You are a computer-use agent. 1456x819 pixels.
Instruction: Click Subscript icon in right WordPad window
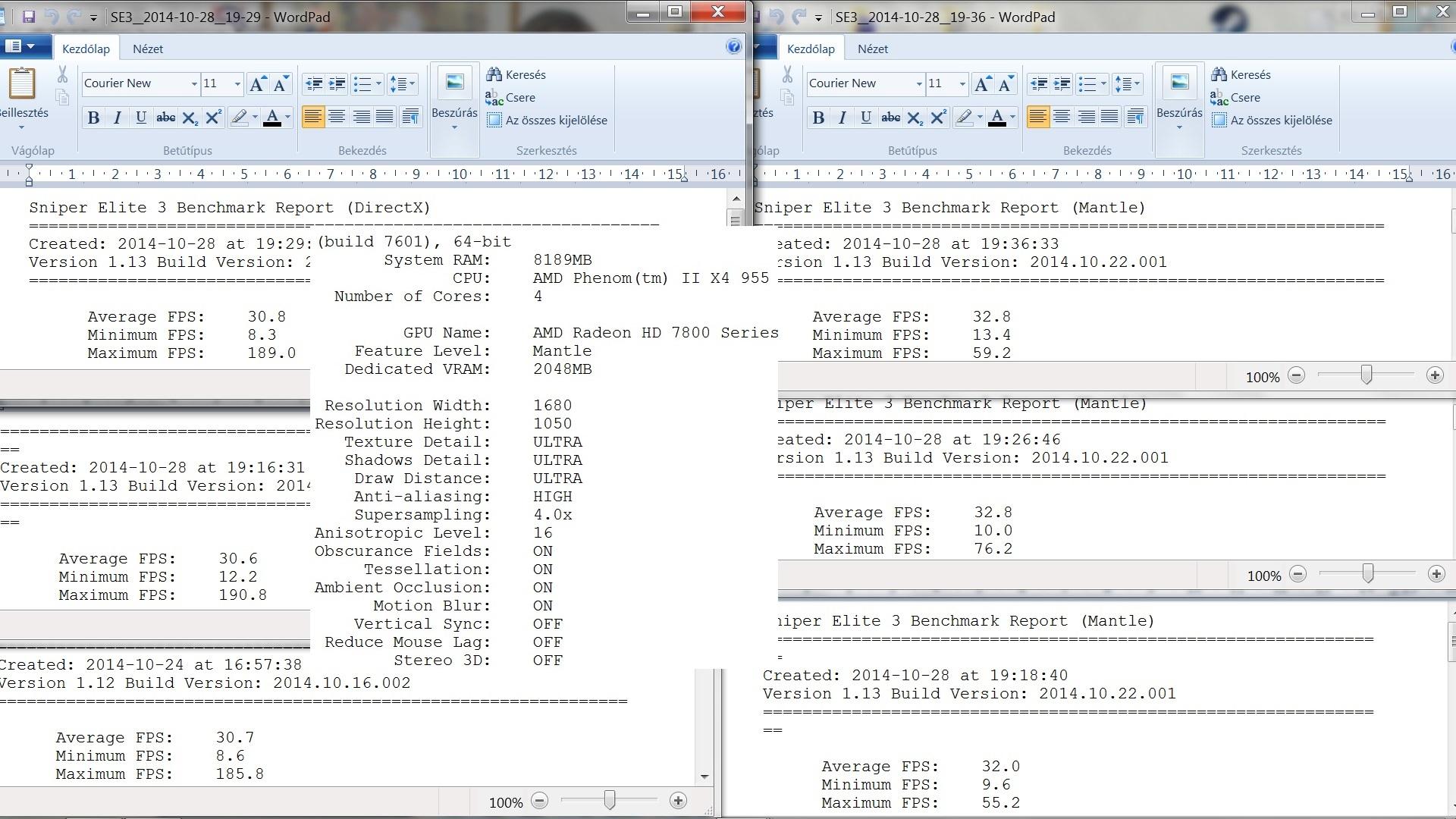915,118
